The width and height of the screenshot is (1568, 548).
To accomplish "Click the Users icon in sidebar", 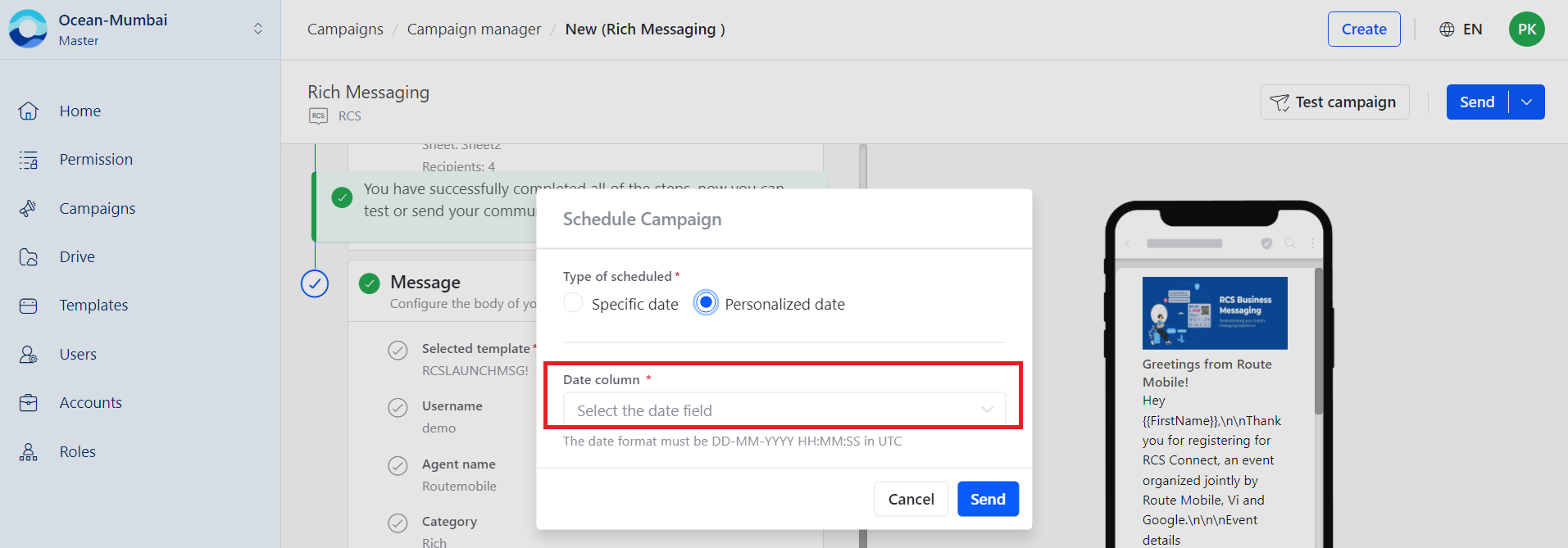I will [x=29, y=354].
